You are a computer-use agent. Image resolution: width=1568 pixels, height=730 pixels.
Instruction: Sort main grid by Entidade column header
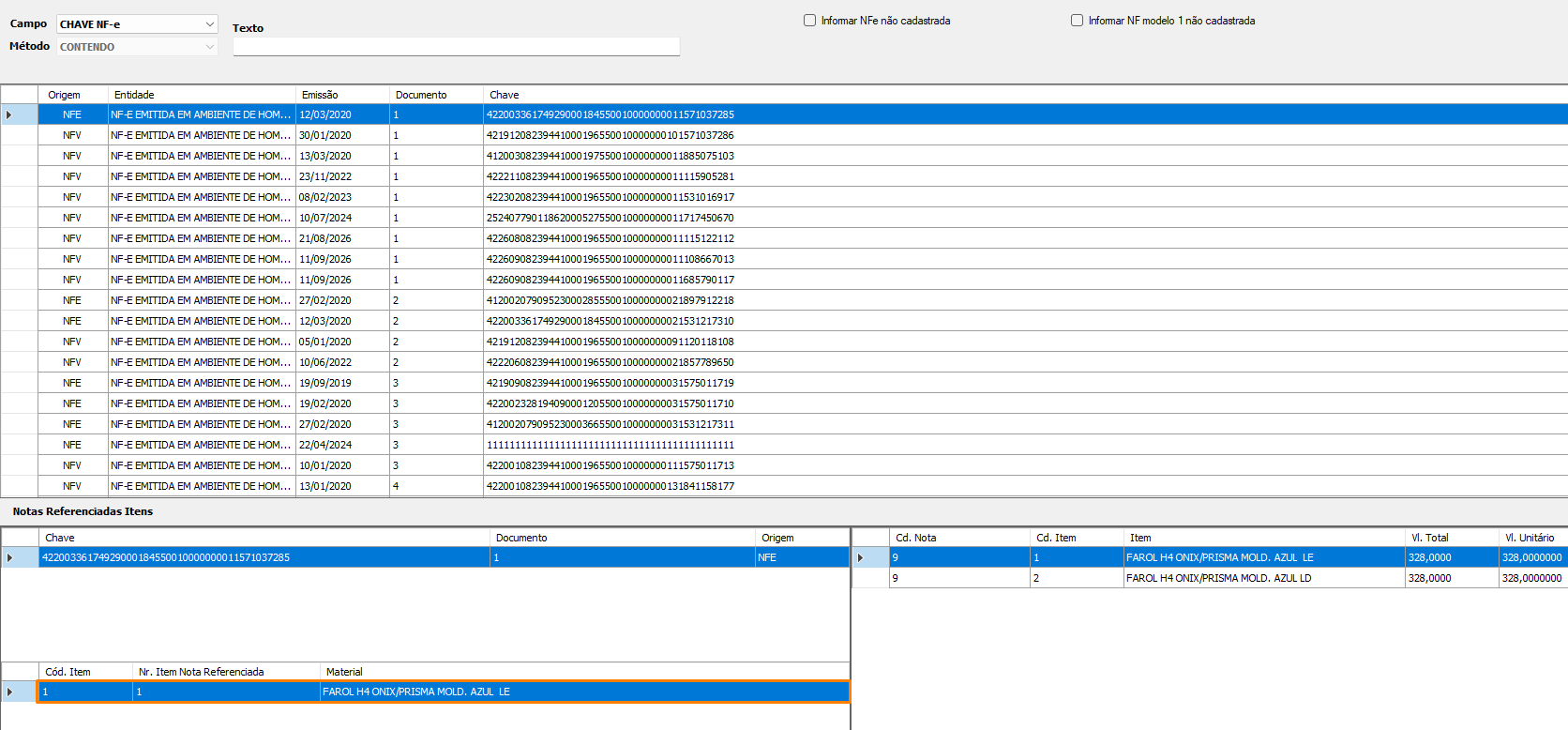[x=202, y=95]
